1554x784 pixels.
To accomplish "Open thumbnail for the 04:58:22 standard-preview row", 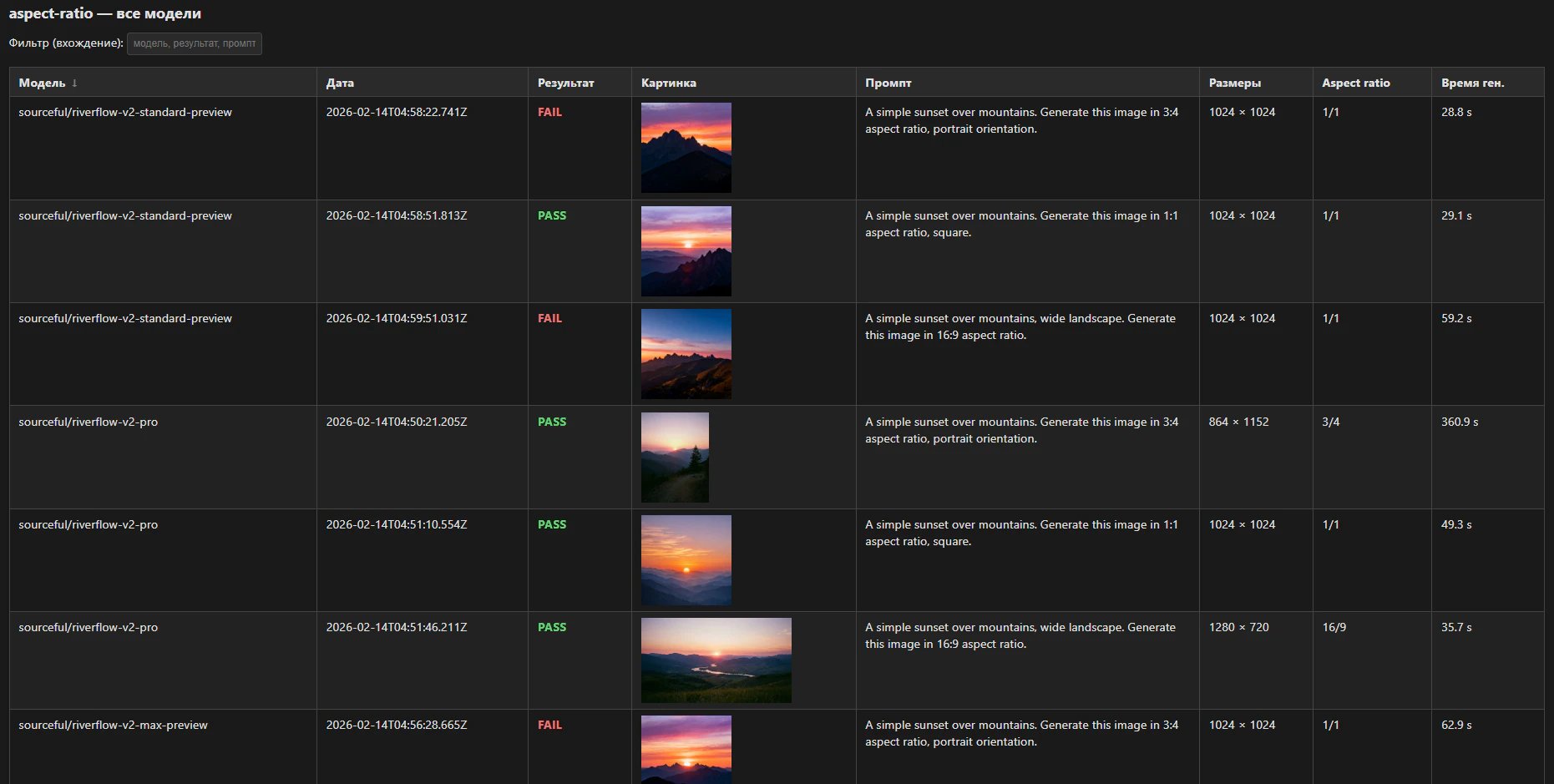I will [686, 148].
